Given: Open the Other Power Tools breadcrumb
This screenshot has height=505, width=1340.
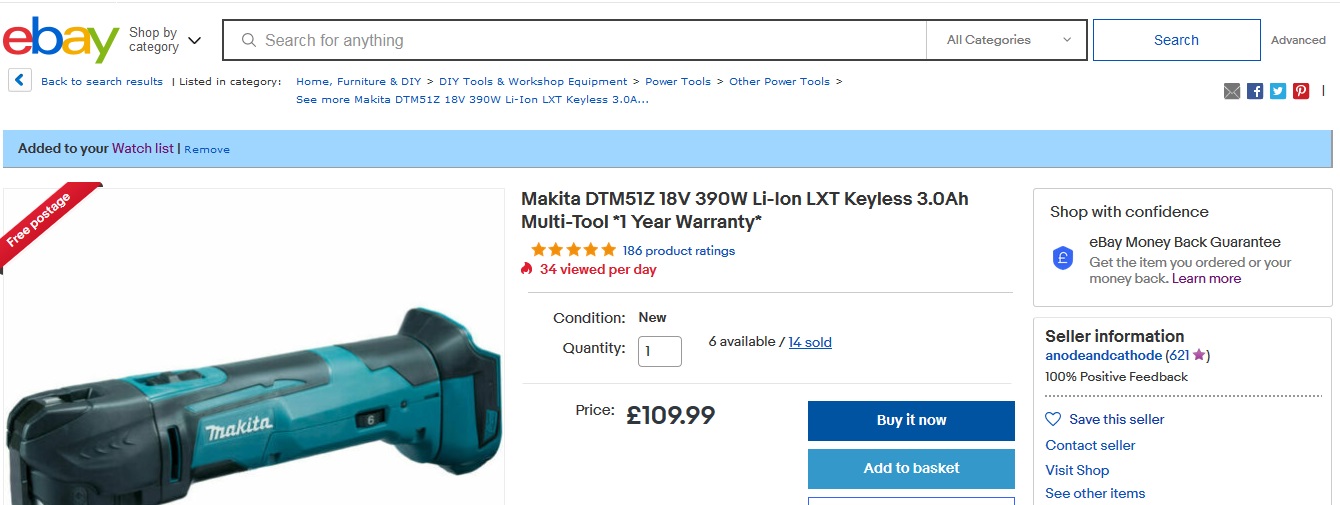Looking at the screenshot, I should coord(779,82).
